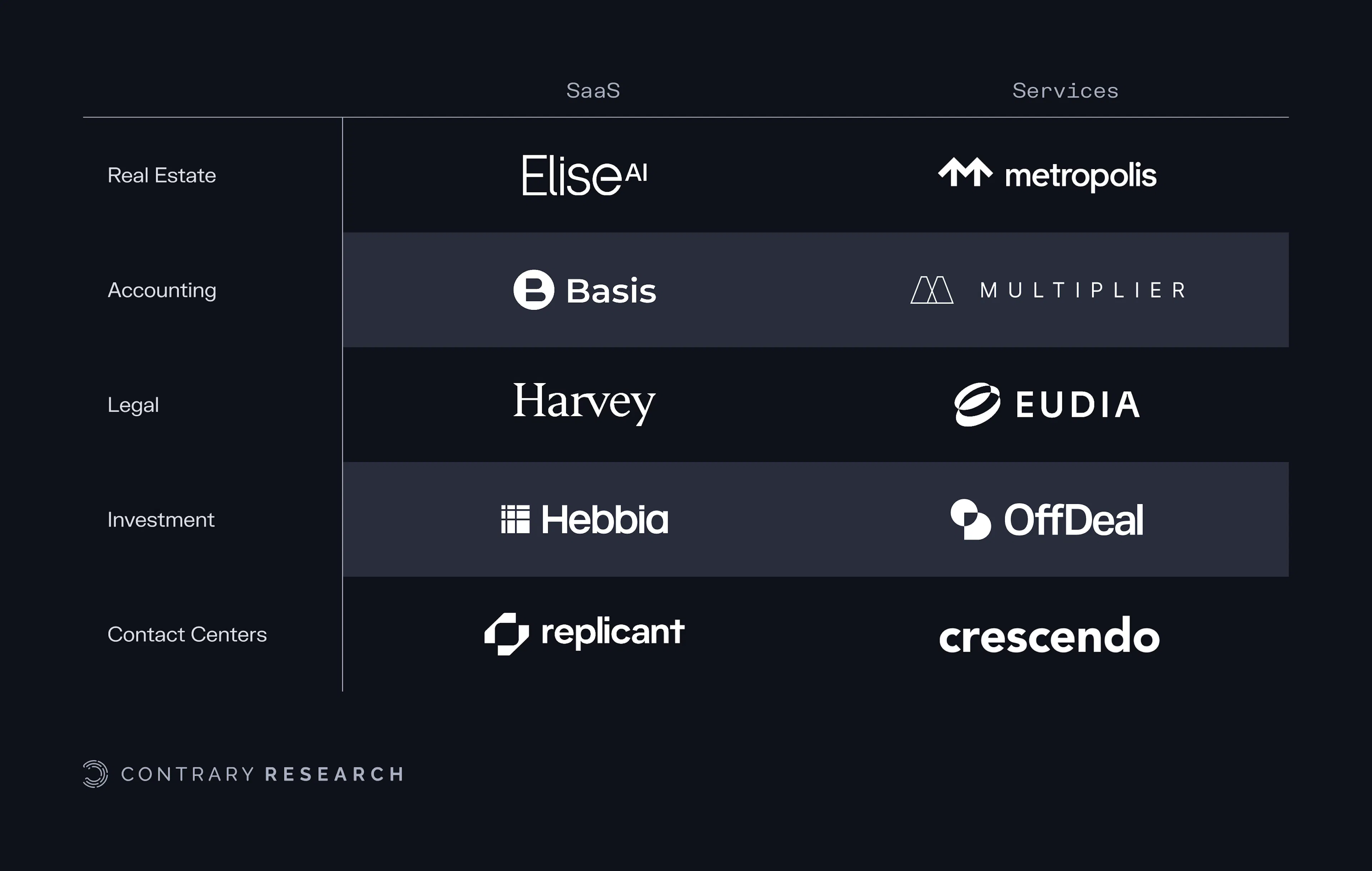Select the Services column header
The height and width of the screenshot is (871, 1372).
pyautogui.click(x=1065, y=91)
